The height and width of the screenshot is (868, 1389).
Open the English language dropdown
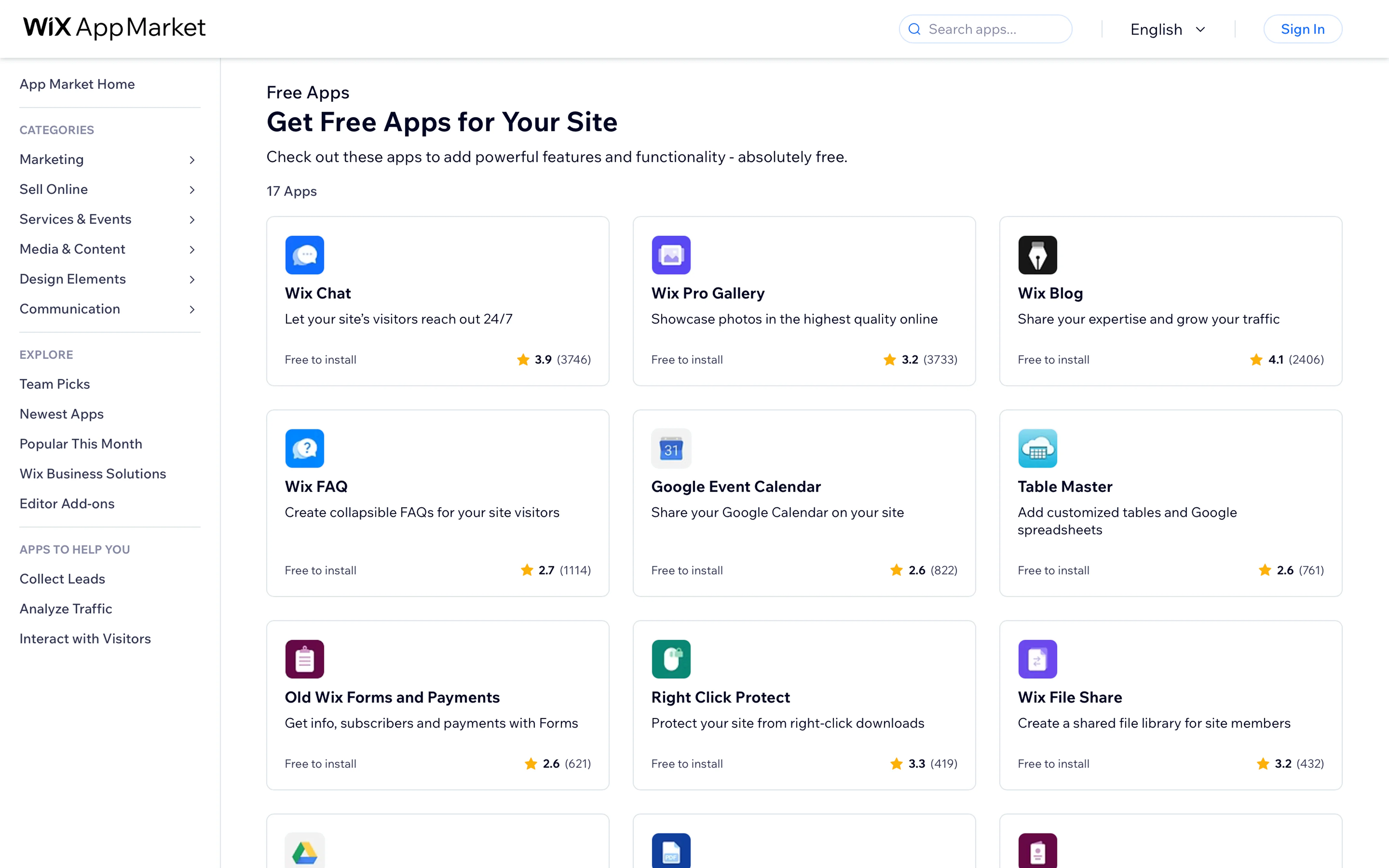point(1168,29)
